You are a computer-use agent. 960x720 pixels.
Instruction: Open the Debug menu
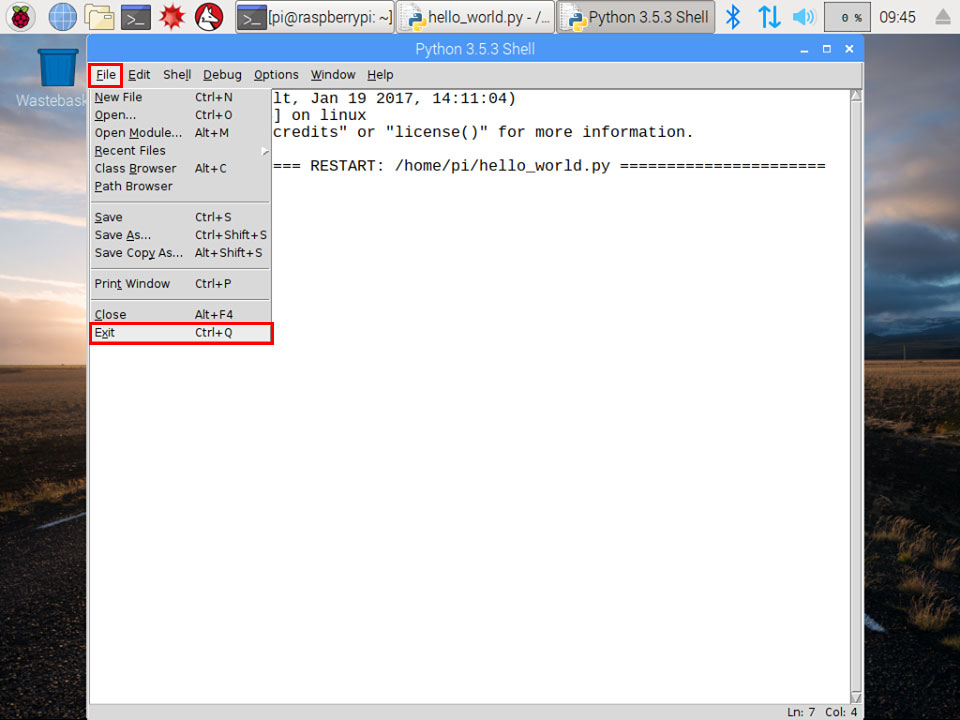tap(222, 75)
